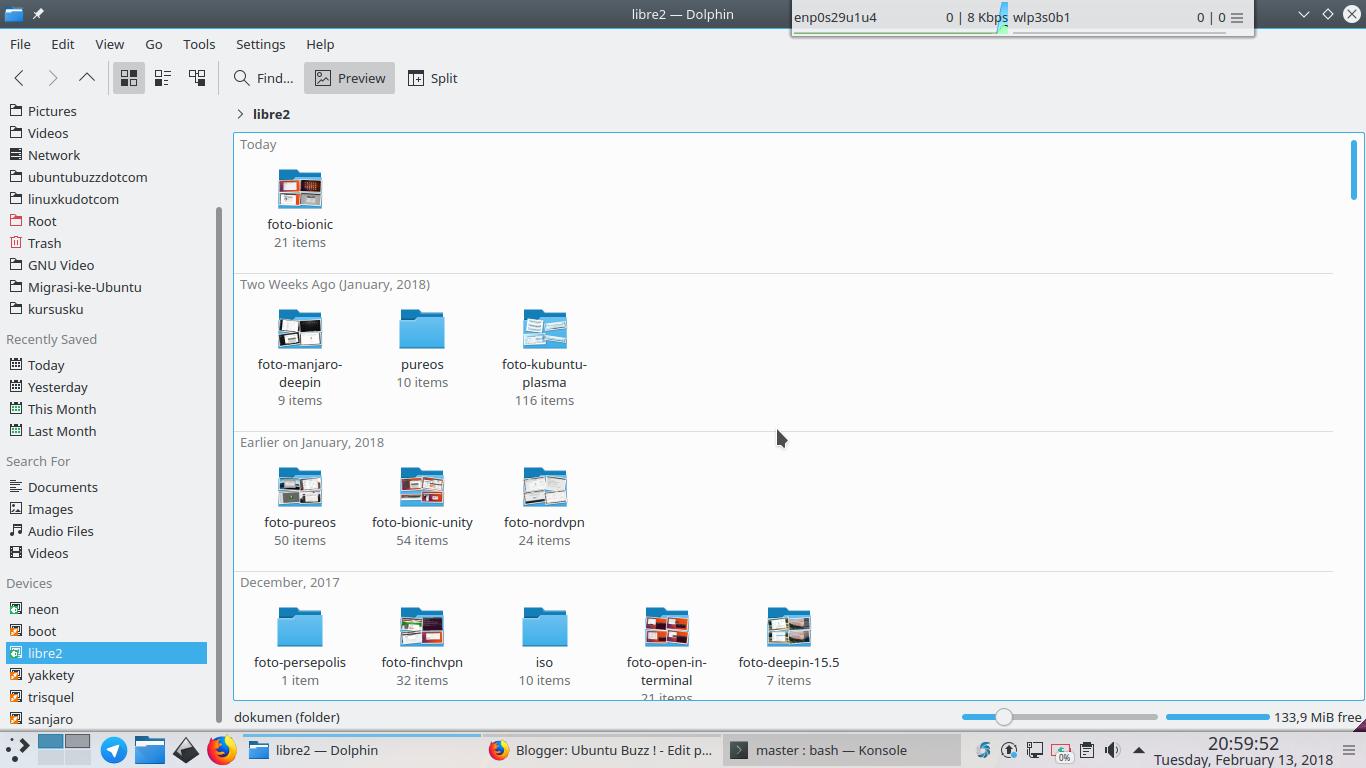Viewport: 1366px width, 768px height.
Task: Open the foto-kubuntu-plasma folder
Action: [544, 330]
